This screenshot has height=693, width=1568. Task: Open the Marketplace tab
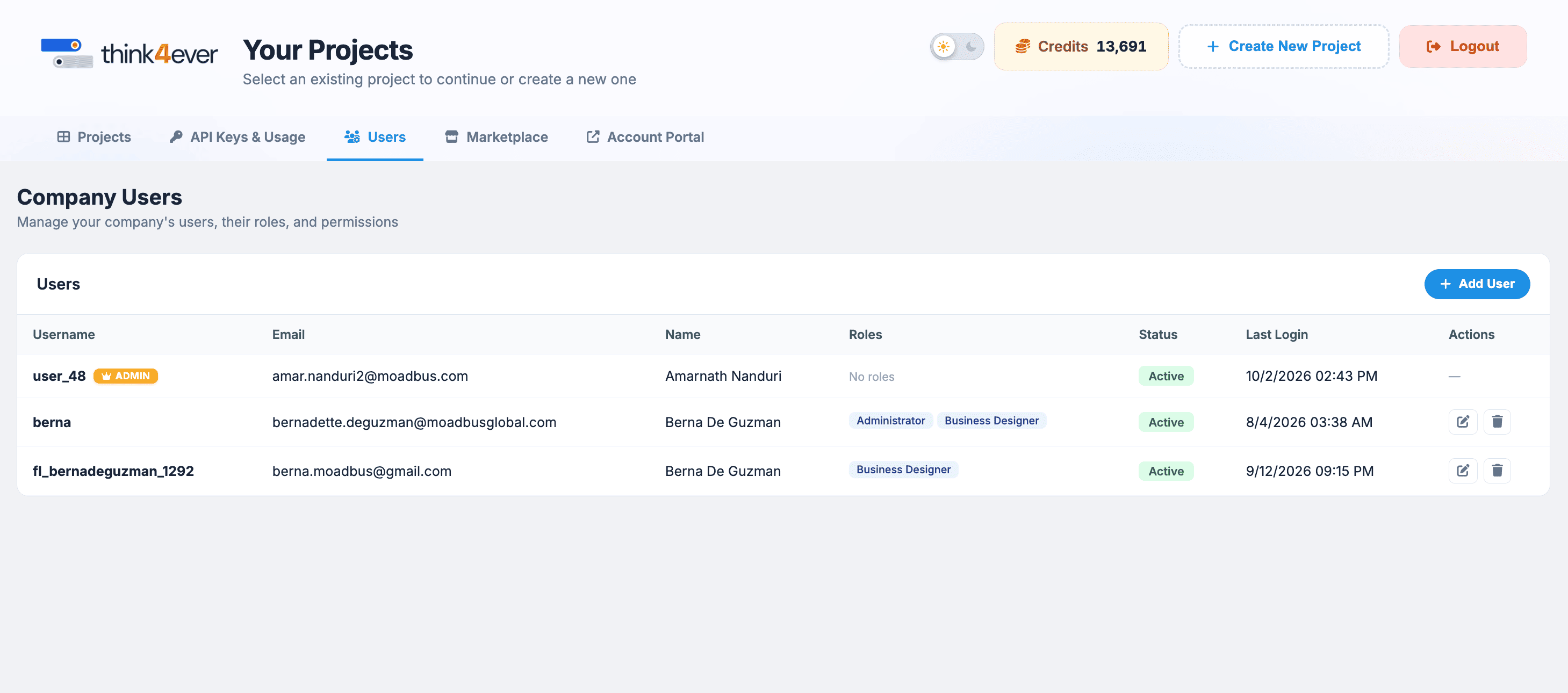click(496, 137)
